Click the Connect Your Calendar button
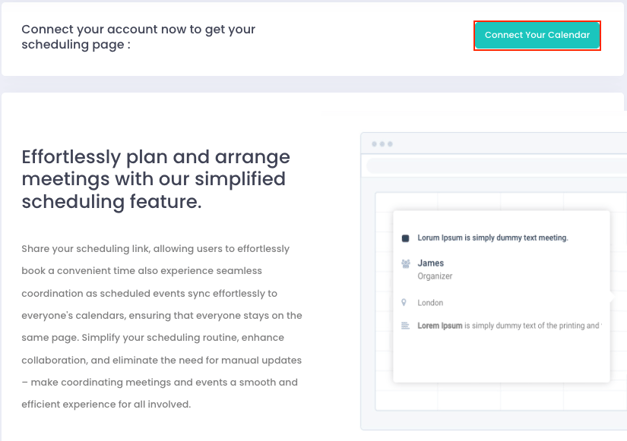Image resolution: width=627 pixels, height=441 pixels. pyautogui.click(x=537, y=35)
